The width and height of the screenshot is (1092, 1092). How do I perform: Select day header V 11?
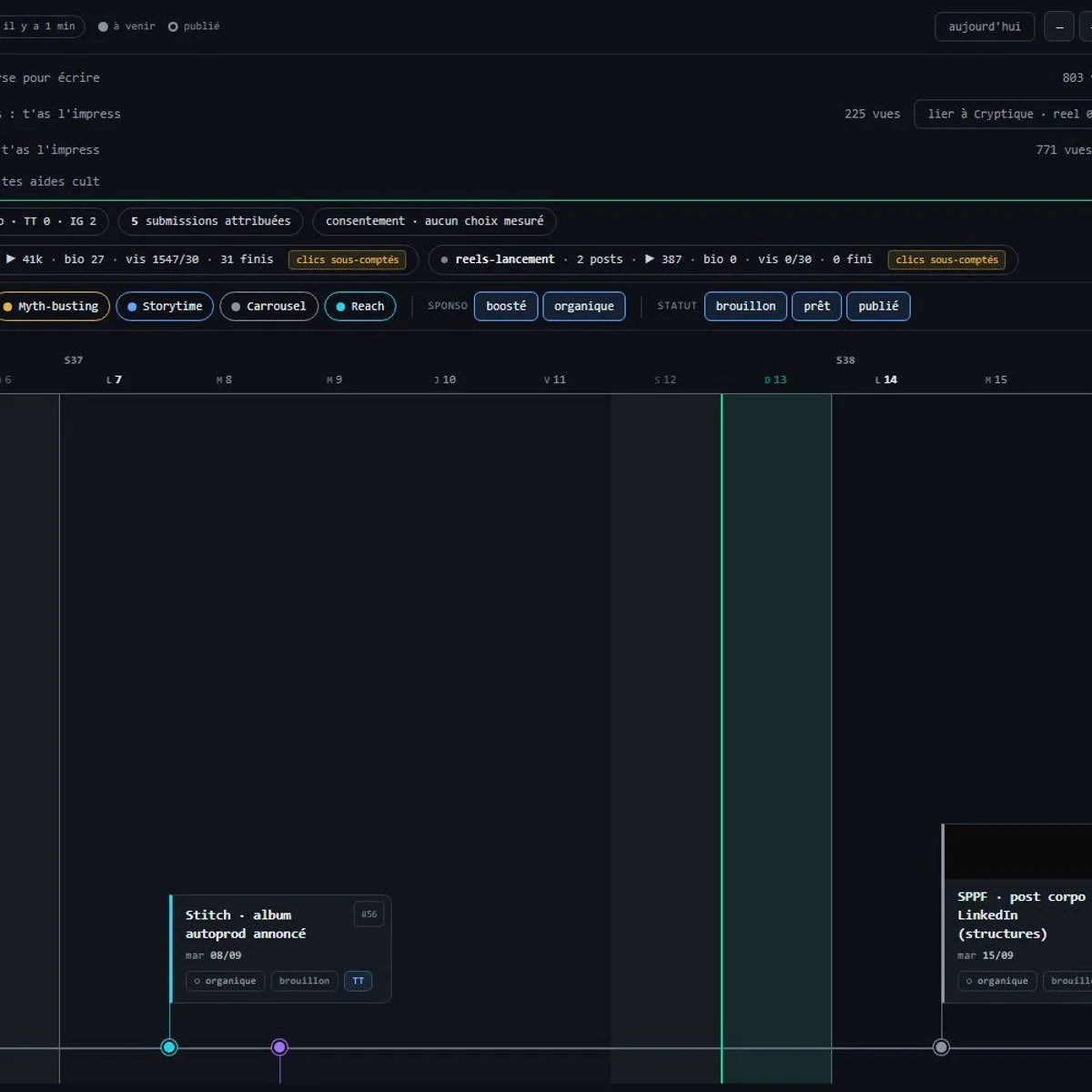555,380
